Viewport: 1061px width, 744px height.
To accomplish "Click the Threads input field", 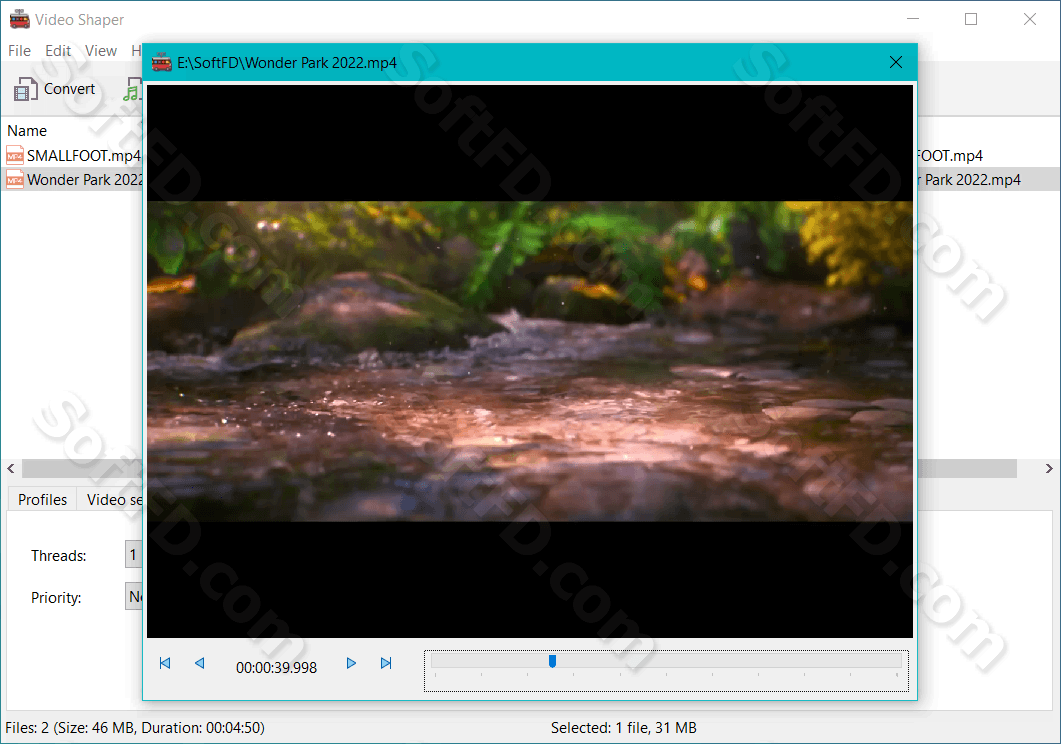I will tap(133, 555).
